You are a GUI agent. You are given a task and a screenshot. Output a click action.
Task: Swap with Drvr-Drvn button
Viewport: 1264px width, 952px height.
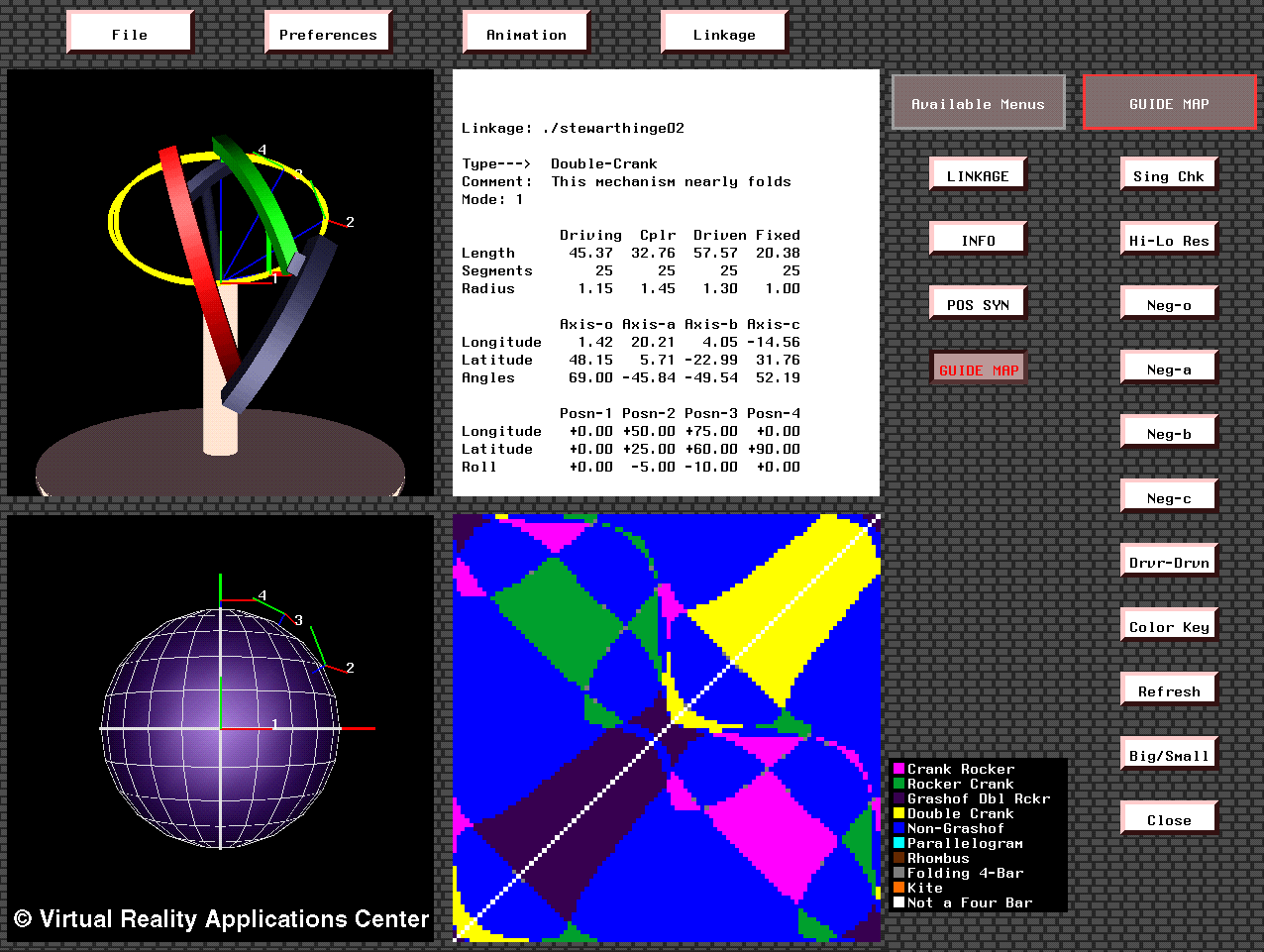[1169, 562]
